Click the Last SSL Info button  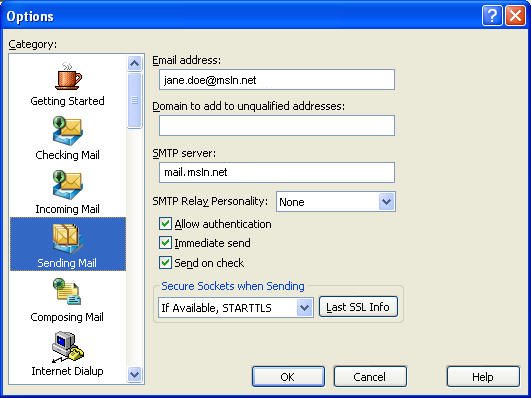pos(358,307)
